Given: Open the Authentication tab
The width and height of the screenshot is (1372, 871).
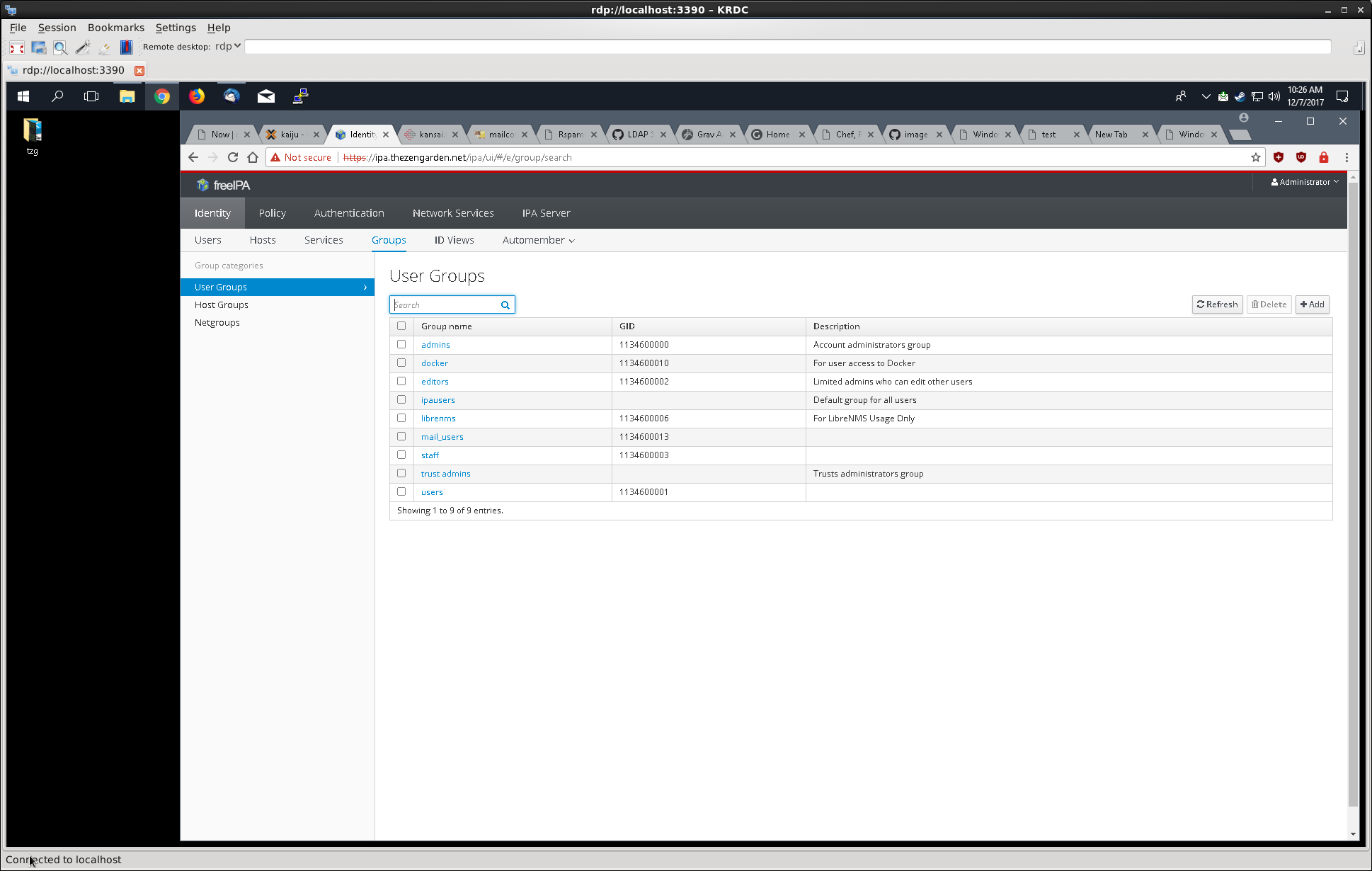Looking at the screenshot, I should [x=349, y=213].
